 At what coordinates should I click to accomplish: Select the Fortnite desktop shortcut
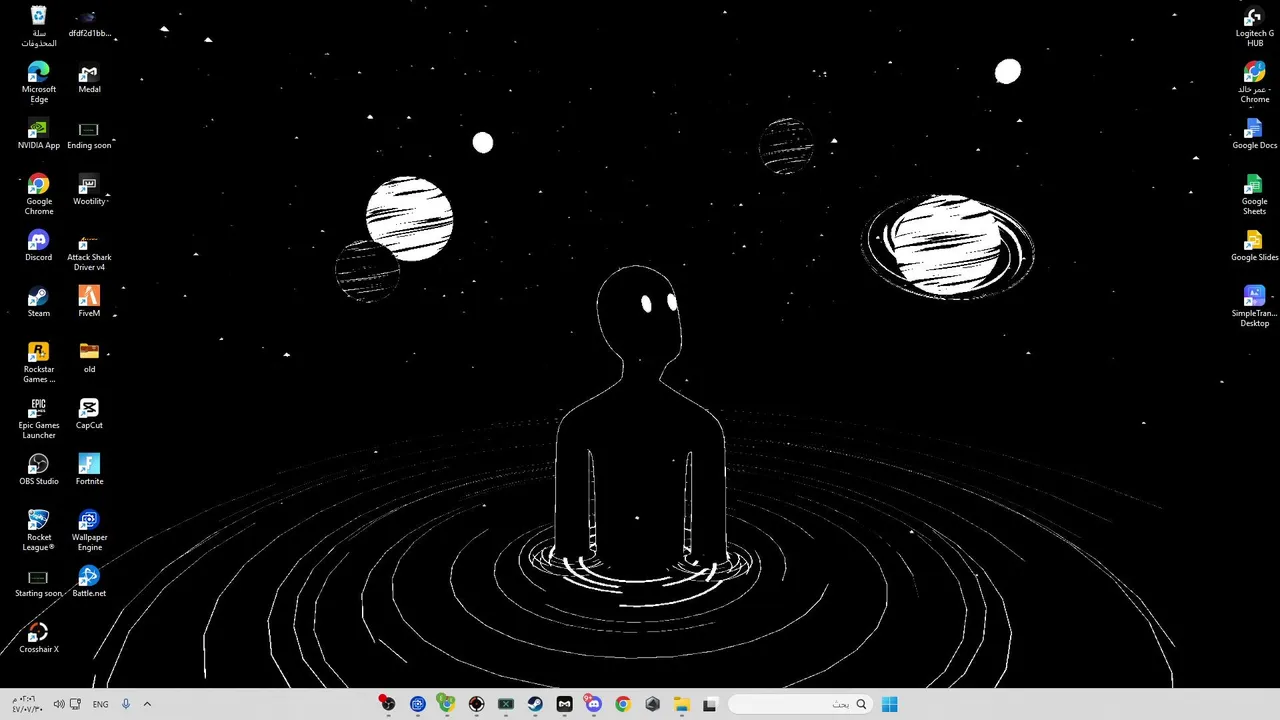(89, 471)
